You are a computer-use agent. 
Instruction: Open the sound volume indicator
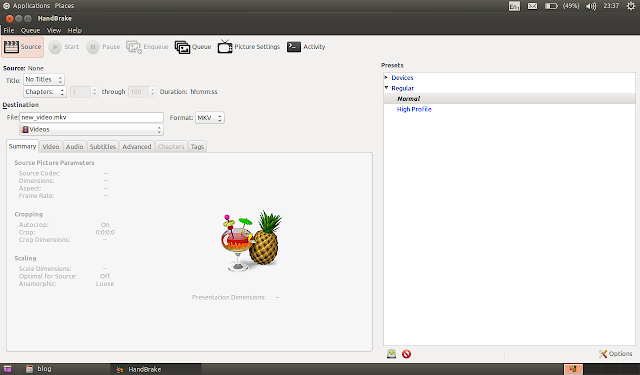point(591,6)
